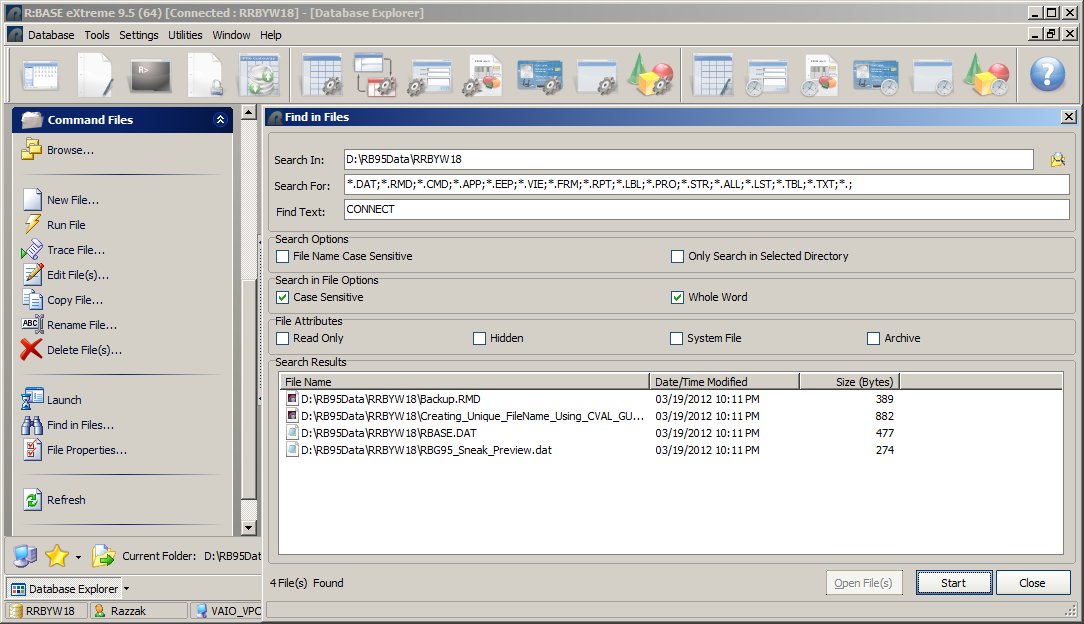This screenshot has width=1084, height=624.
Task: Disable the Case Sensitive checkbox
Action: click(283, 297)
